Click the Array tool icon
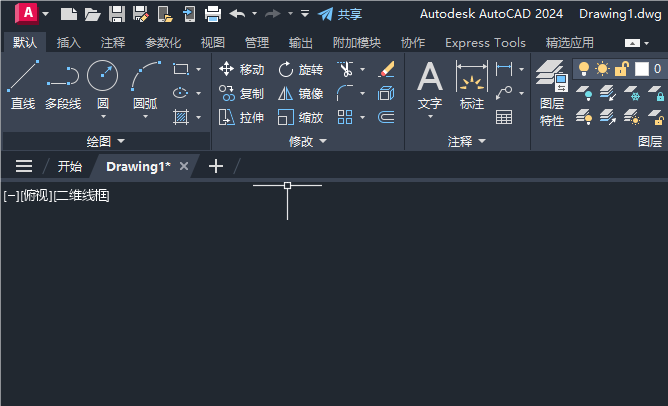 [x=345, y=117]
